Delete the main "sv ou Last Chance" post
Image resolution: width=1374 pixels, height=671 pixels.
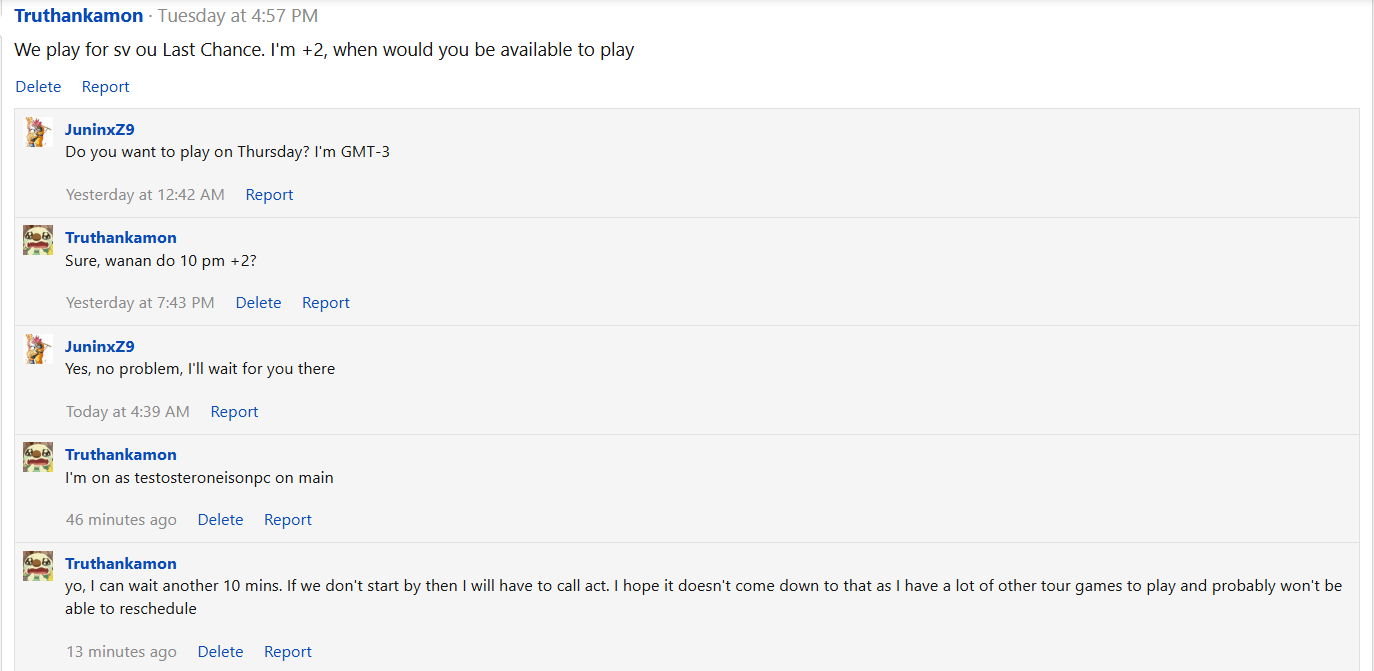[38, 87]
